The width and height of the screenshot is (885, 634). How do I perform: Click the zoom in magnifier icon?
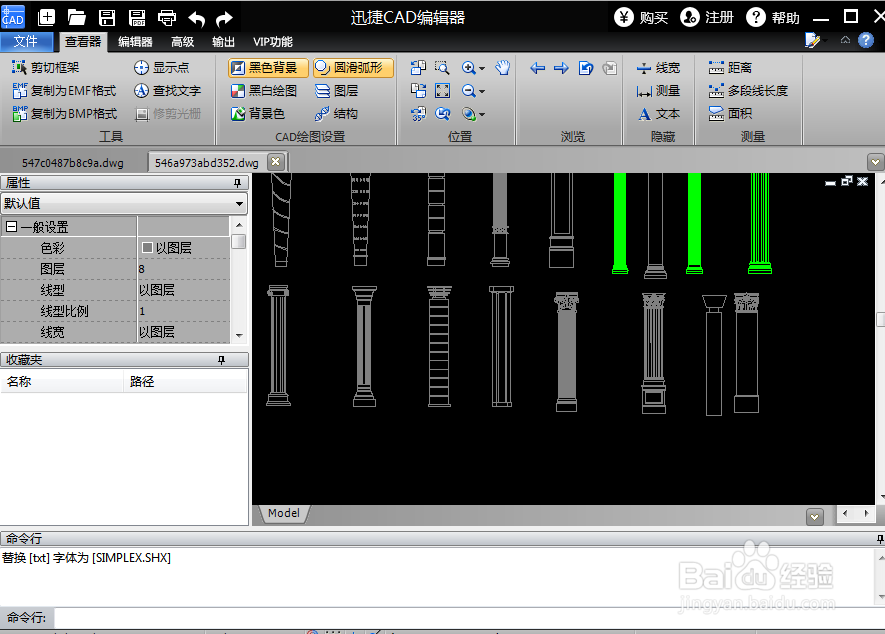468,68
